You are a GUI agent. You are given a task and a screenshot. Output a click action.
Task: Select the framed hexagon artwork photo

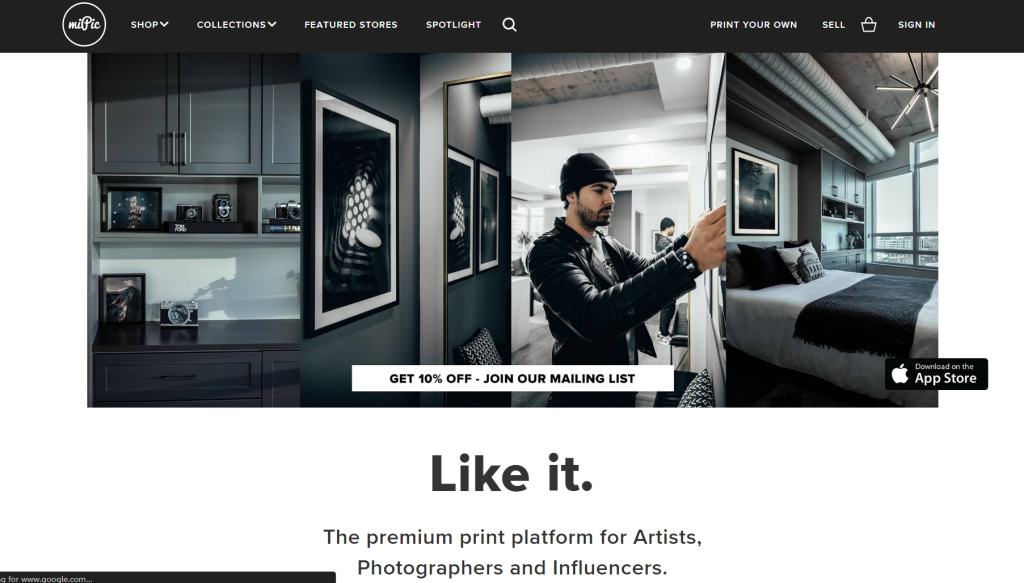(406, 230)
